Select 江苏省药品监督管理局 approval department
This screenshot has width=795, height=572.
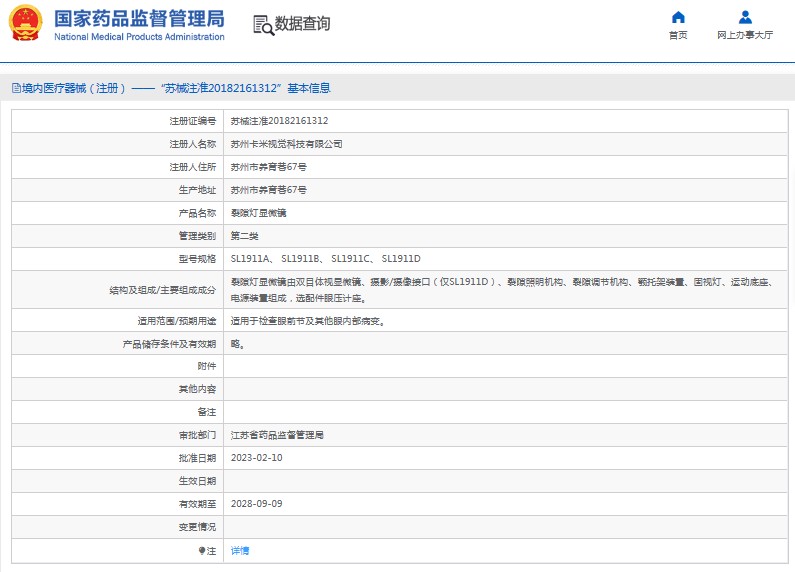click(x=277, y=435)
